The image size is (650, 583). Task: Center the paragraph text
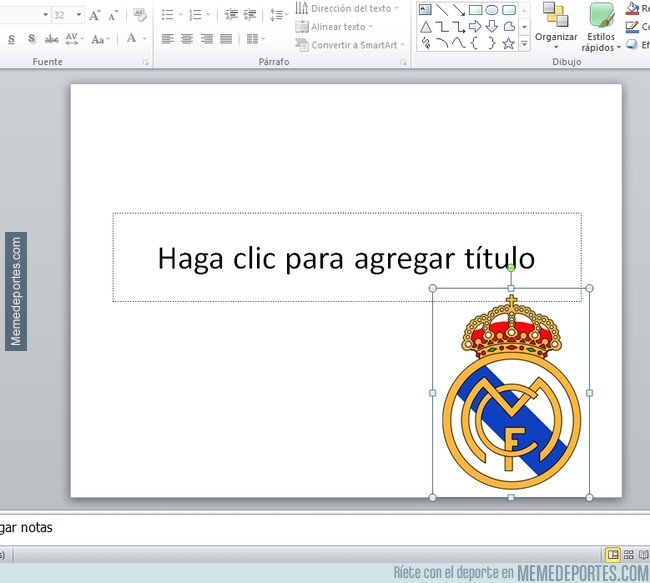187,39
